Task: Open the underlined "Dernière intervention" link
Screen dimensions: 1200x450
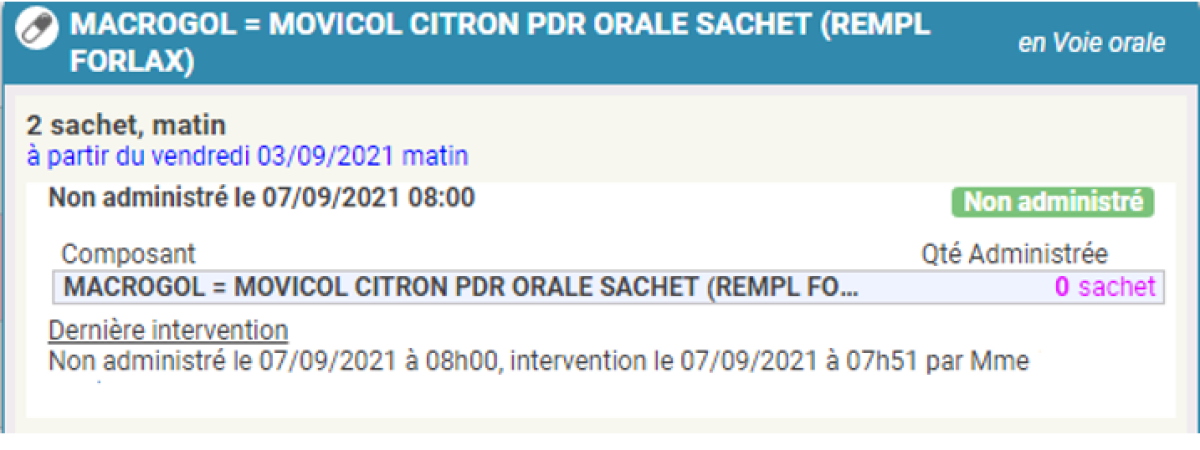Action: pyautogui.click(x=168, y=330)
